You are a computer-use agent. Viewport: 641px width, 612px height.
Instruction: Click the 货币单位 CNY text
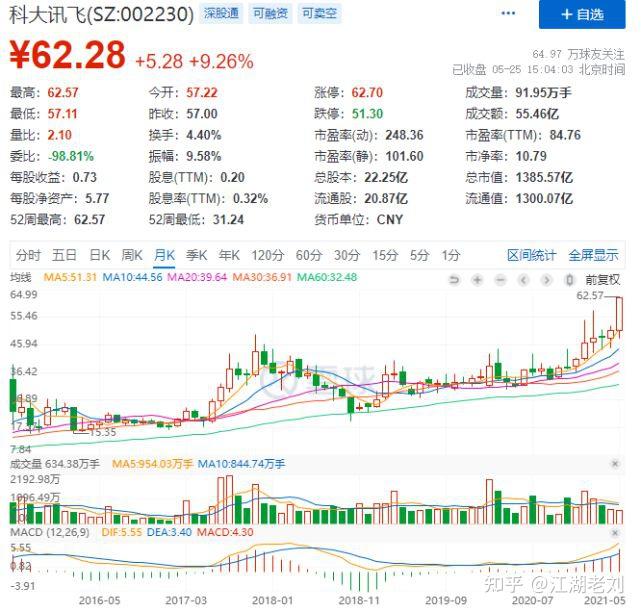pyautogui.click(x=359, y=220)
